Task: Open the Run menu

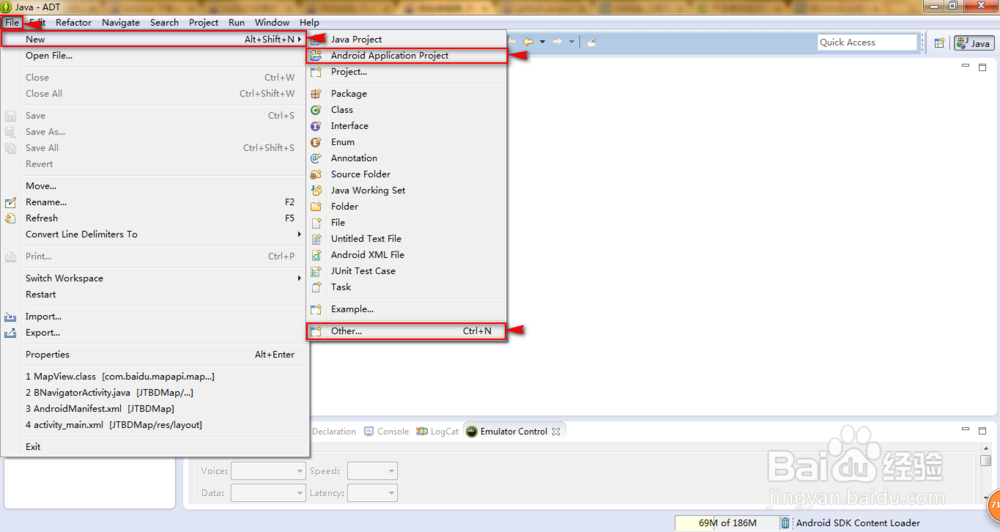Action: (x=237, y=22)
